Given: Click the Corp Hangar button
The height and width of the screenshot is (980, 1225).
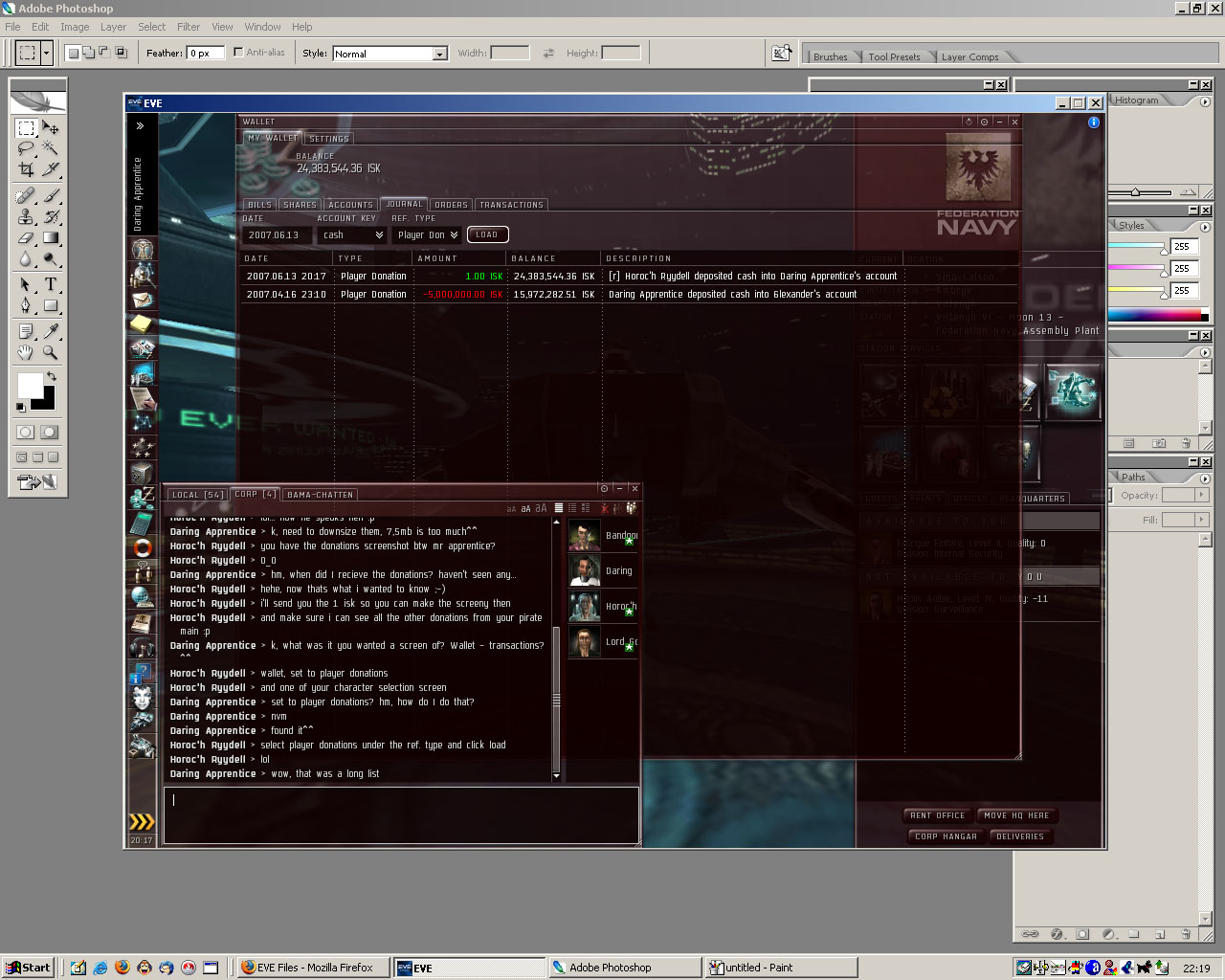Looking at the screenshot, I should (946, 836).
